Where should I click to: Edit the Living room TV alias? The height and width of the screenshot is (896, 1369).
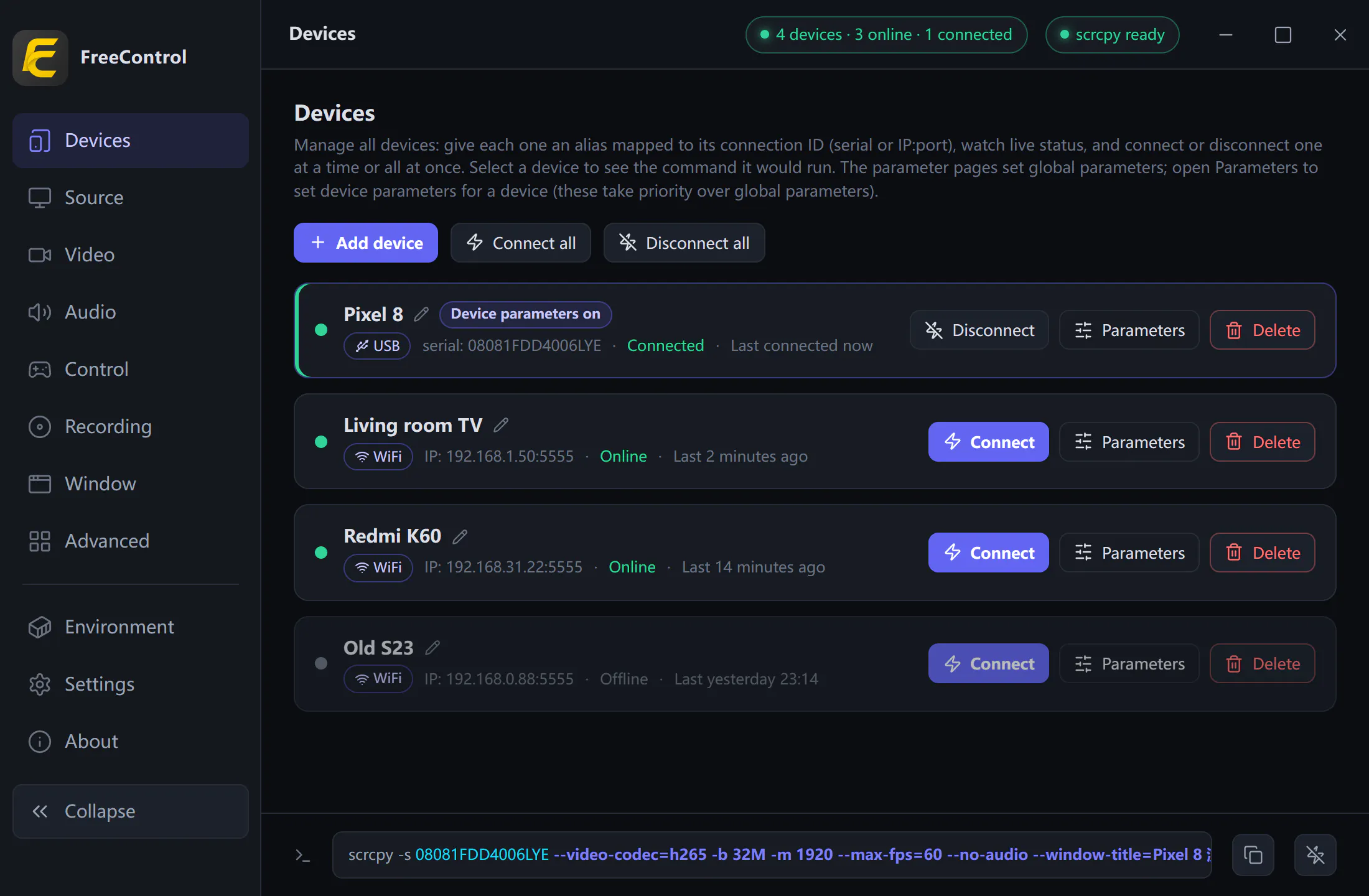pos(501,425)
